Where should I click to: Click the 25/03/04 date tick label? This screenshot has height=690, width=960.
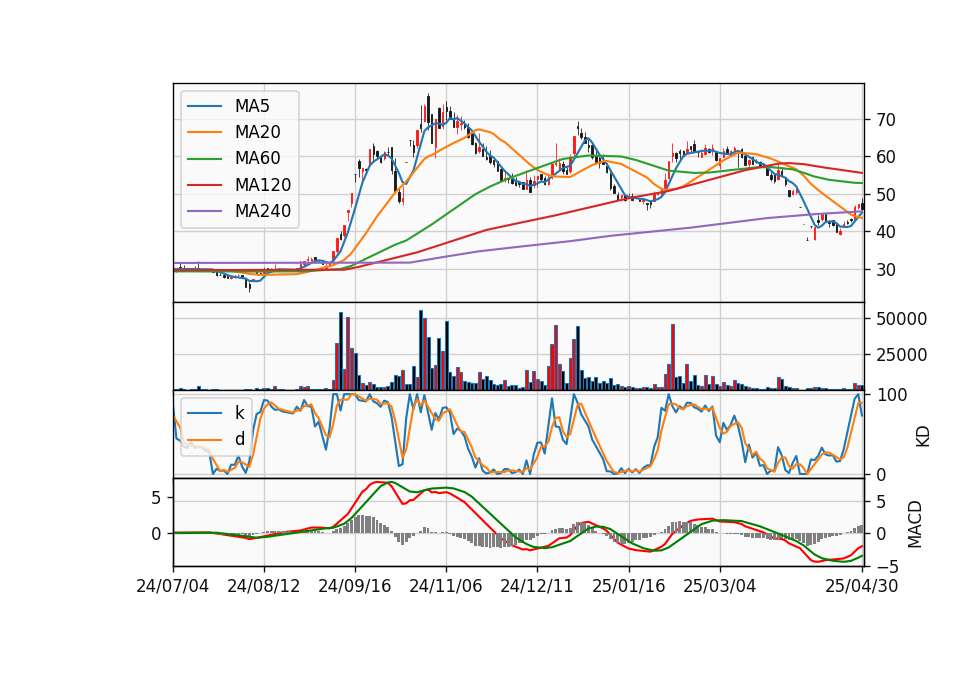(719, 587)
